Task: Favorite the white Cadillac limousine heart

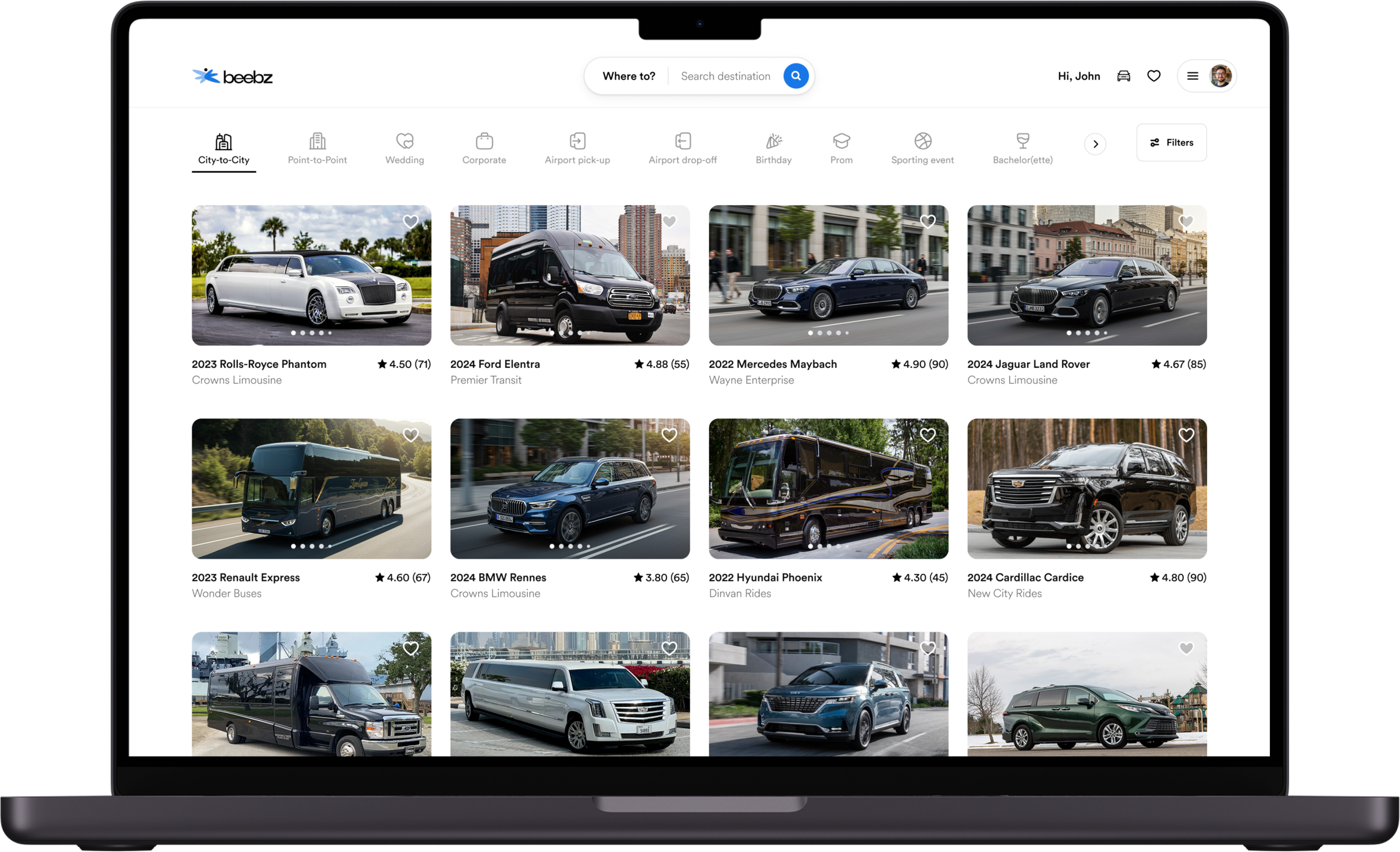Action: point(669,648)
